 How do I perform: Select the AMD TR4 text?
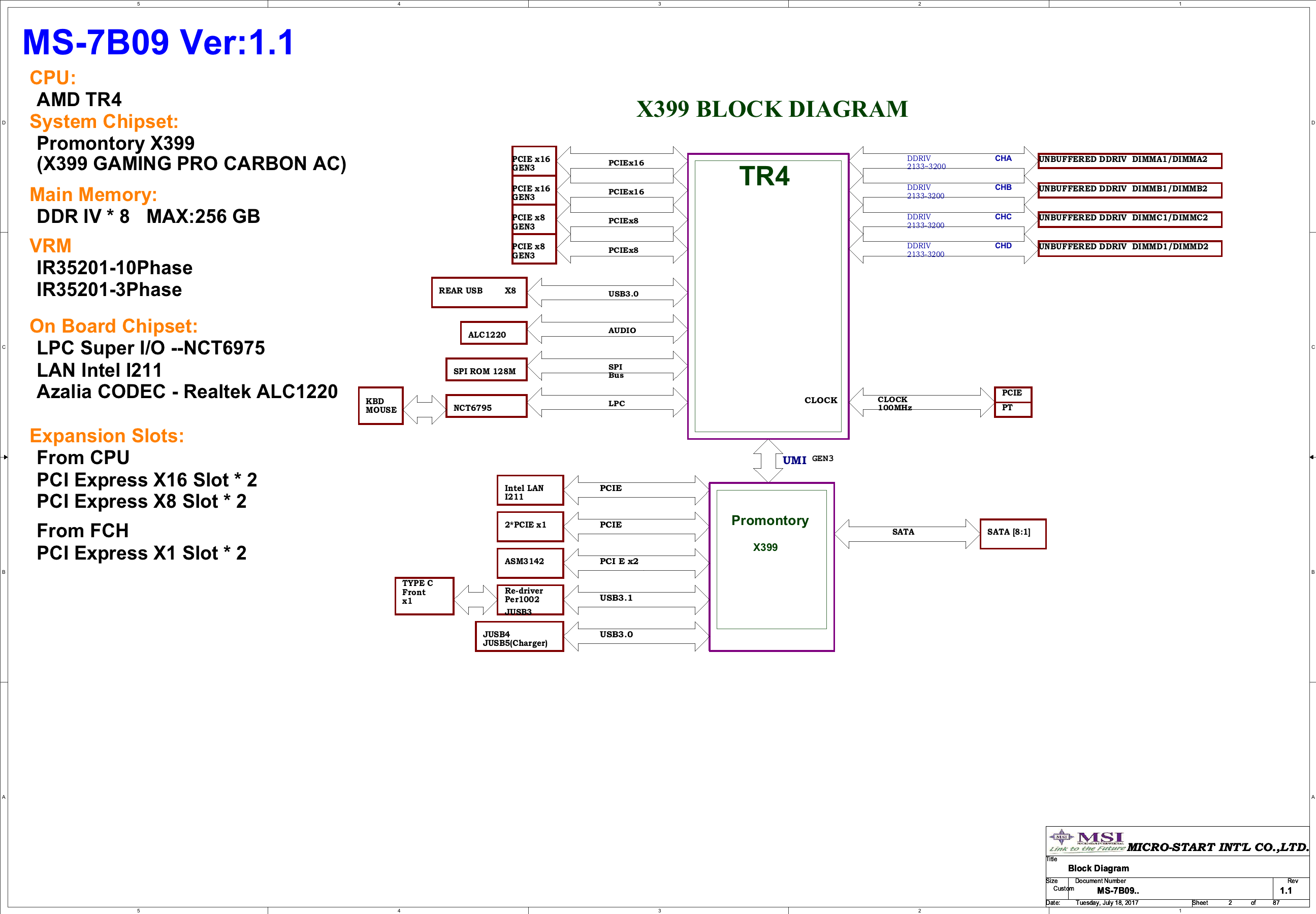79,100
